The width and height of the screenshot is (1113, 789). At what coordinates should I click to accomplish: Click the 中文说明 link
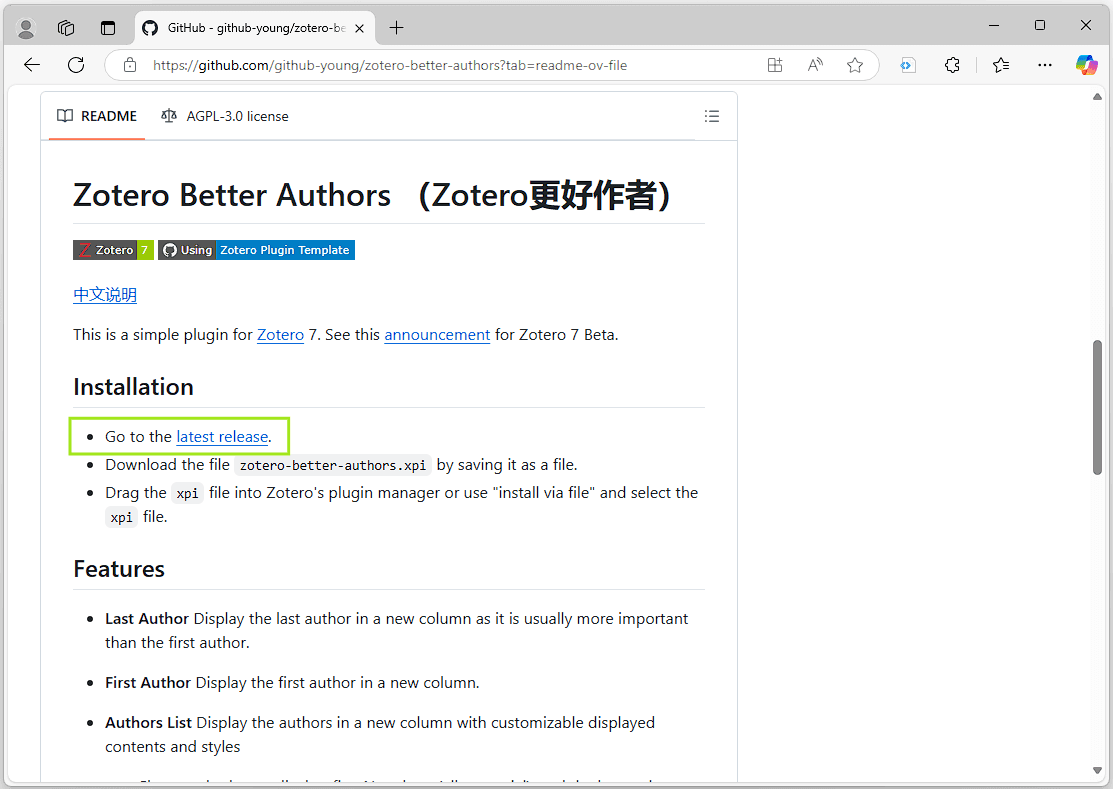(104, 294)
